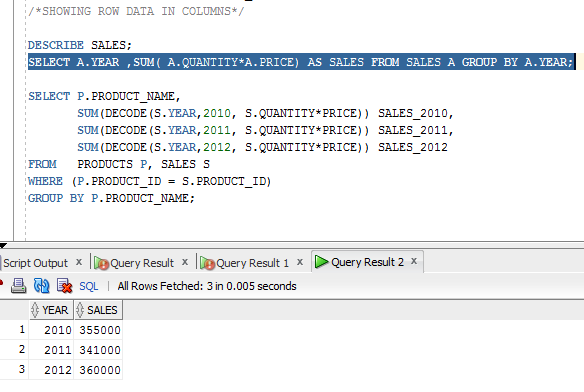Click the SQL link in results toolbar
Image resolution: width=584 pixels, height=392 pixels.
click(x=89, y=286)
